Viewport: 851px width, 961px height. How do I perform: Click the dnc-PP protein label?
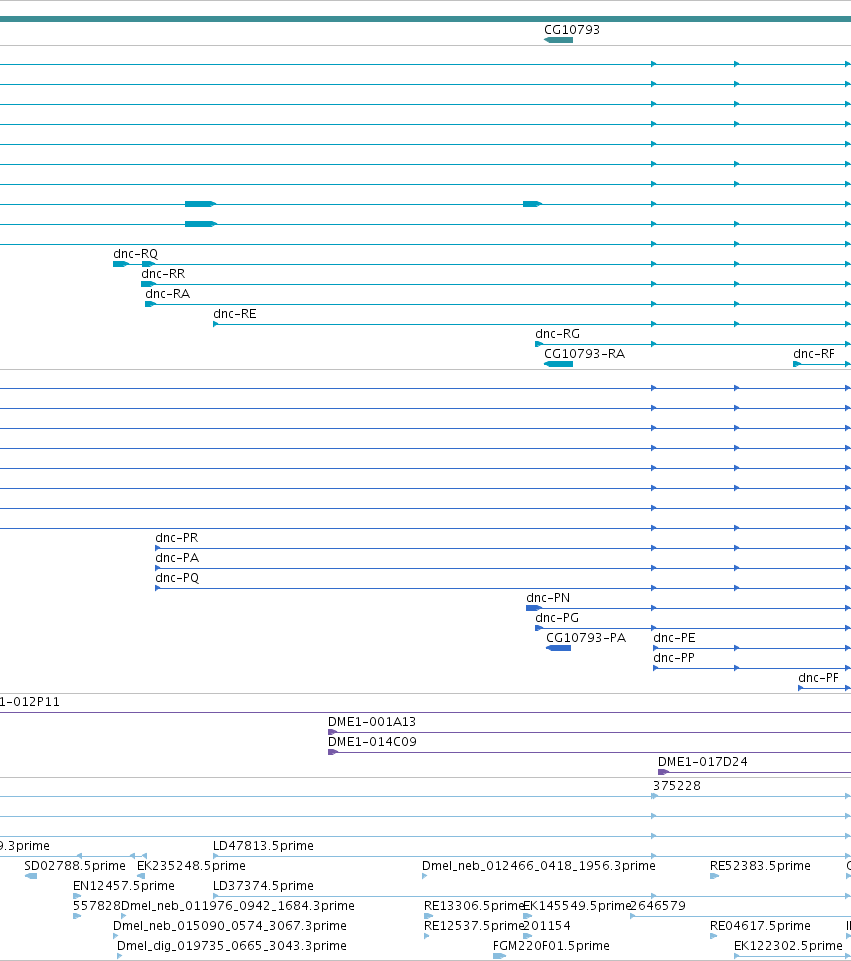[674, 658]
